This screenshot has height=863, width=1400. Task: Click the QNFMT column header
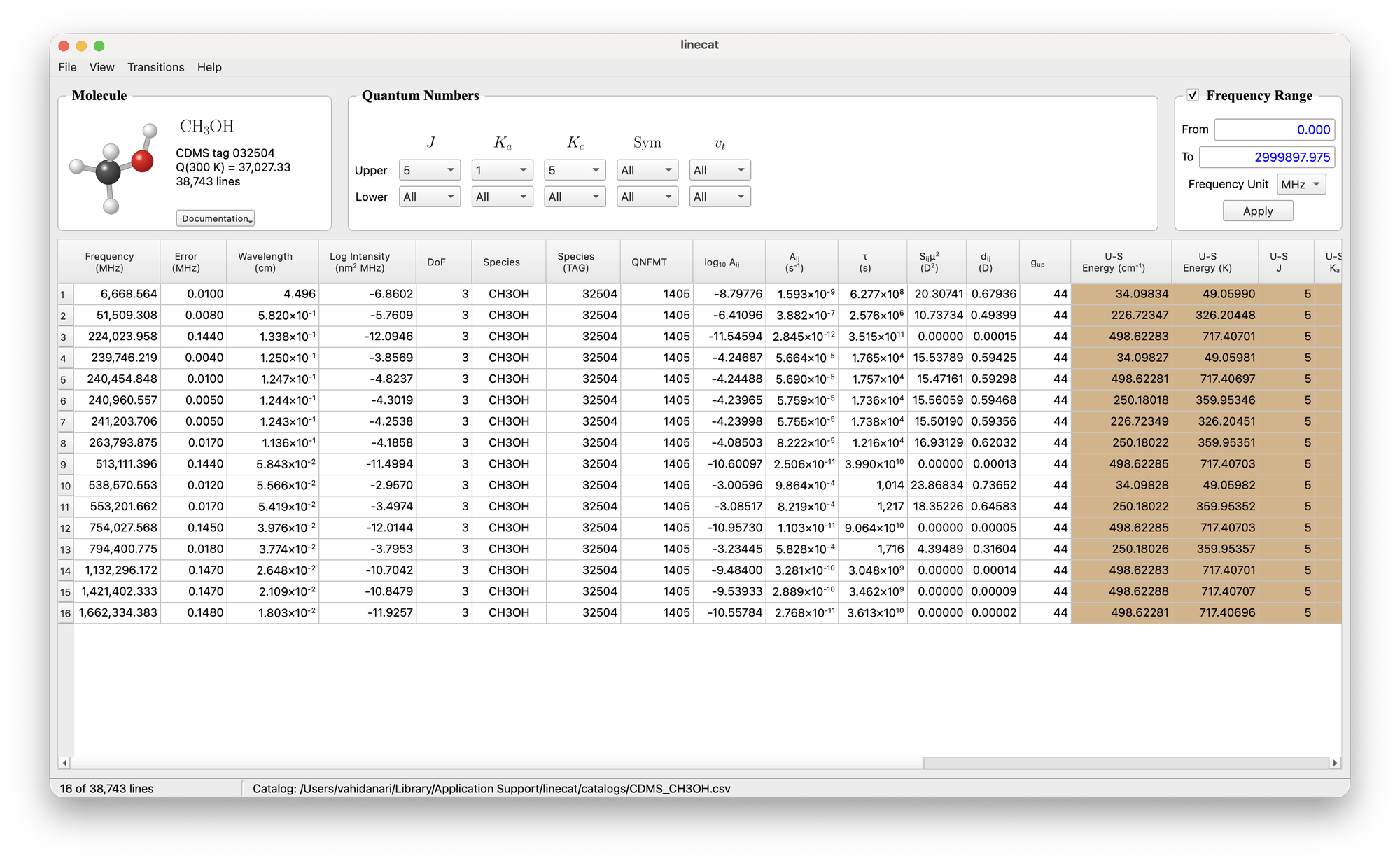pos(657,262)
